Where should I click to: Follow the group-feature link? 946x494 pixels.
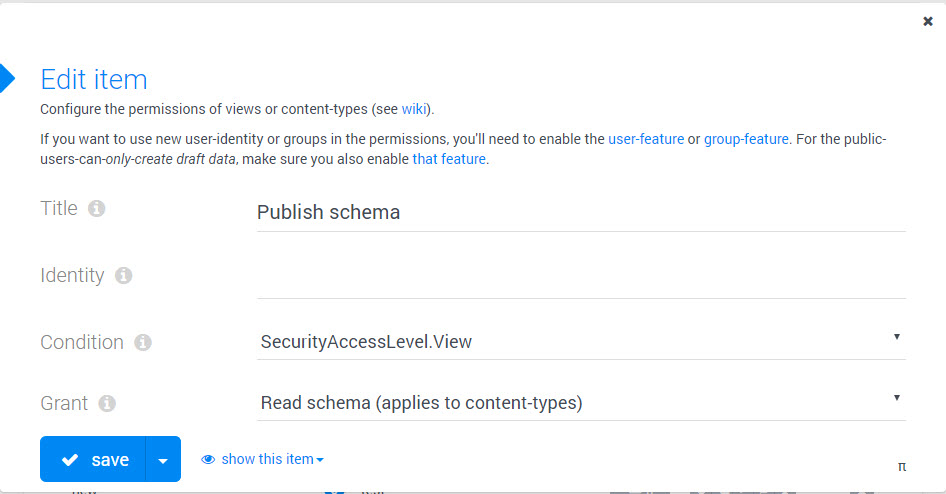[746, 139]
